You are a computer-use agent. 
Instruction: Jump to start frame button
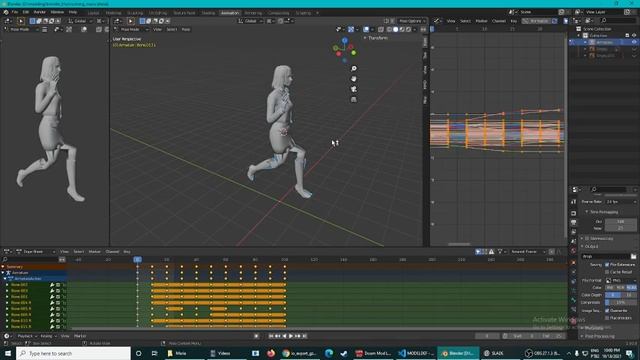coord(271,336)
